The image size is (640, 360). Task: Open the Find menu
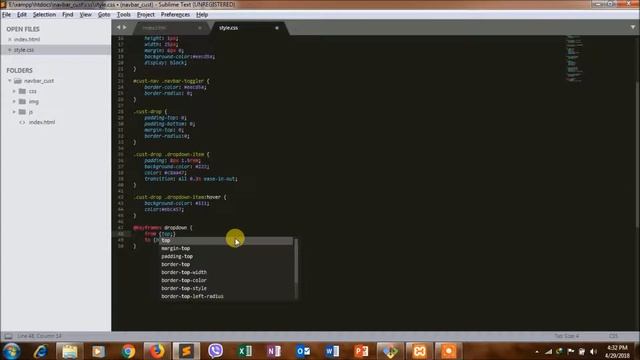tap(68, 15)
